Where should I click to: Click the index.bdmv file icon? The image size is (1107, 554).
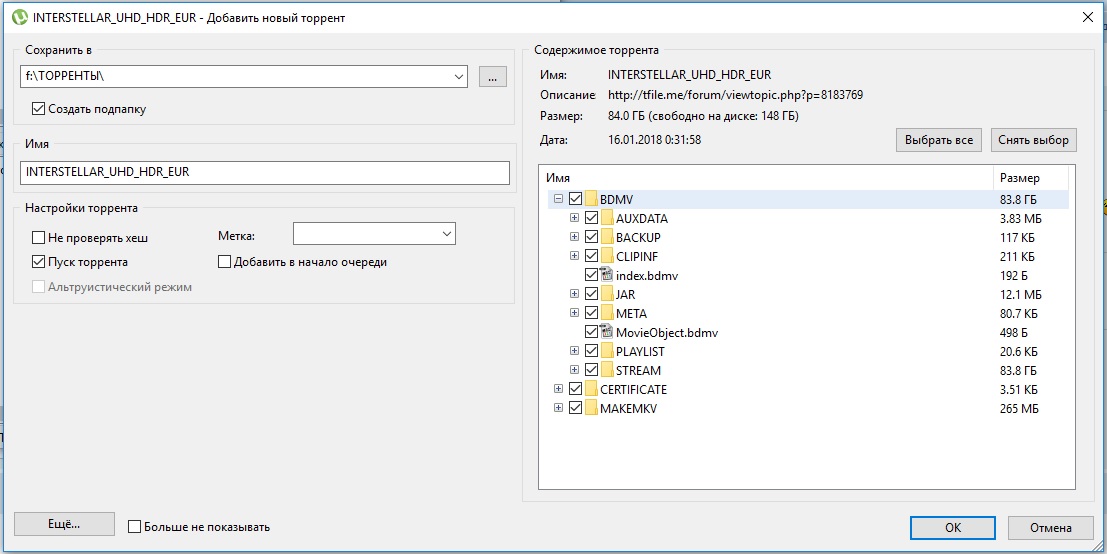[606, 275]
